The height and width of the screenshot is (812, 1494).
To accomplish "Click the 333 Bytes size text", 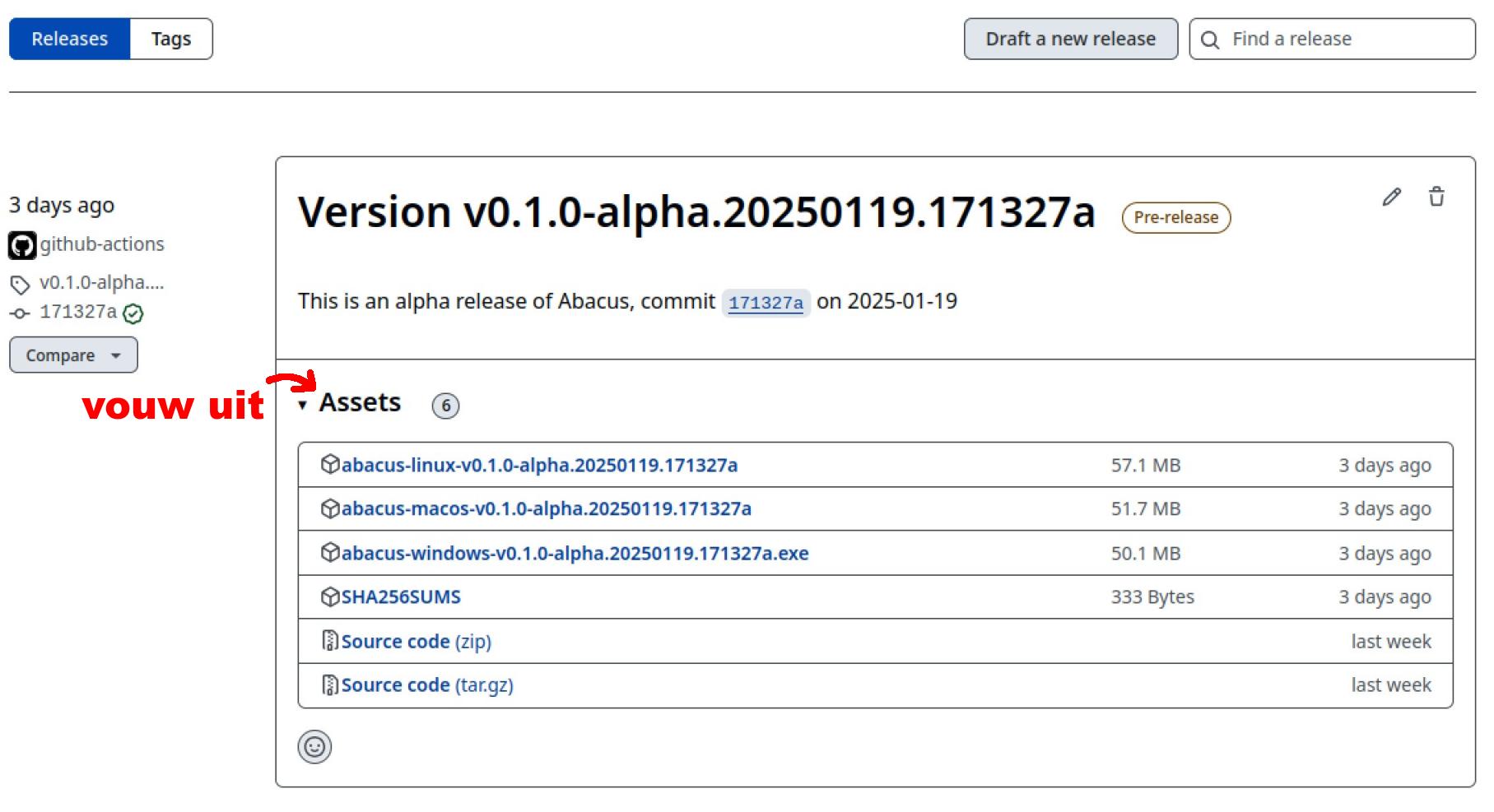I will [1152, 596].
